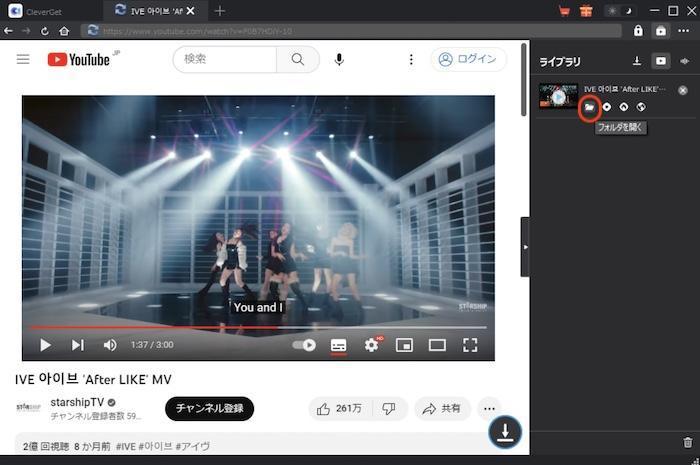Viewport: 700px width, 465px height.
Task: Switch to the video tab in the Library panel
Action: pyautogui.click(x=661, y=61)
